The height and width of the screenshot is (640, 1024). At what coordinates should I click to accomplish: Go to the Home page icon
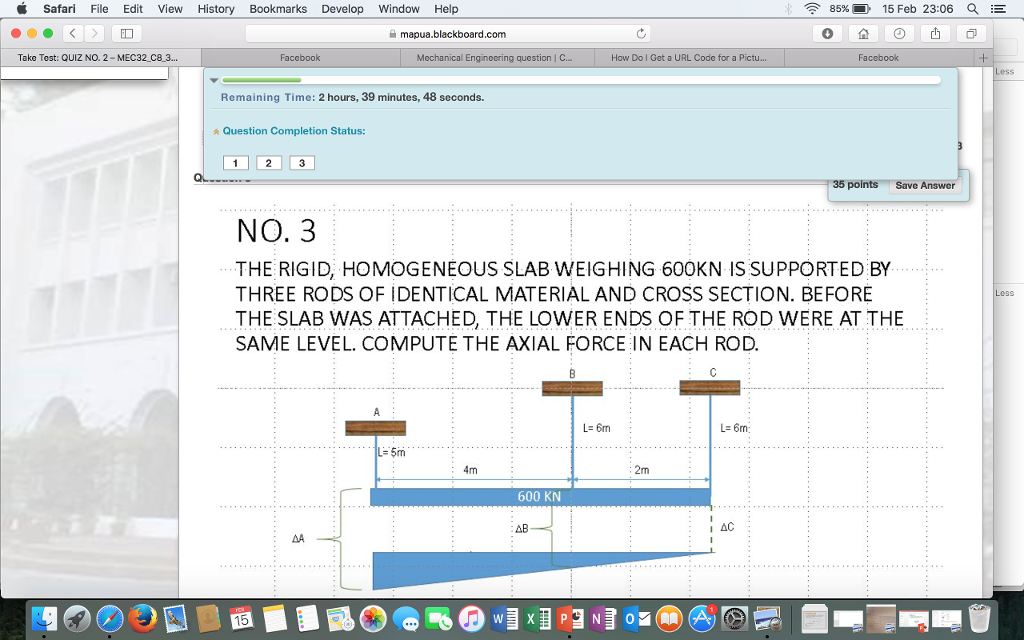coord(865,34)
